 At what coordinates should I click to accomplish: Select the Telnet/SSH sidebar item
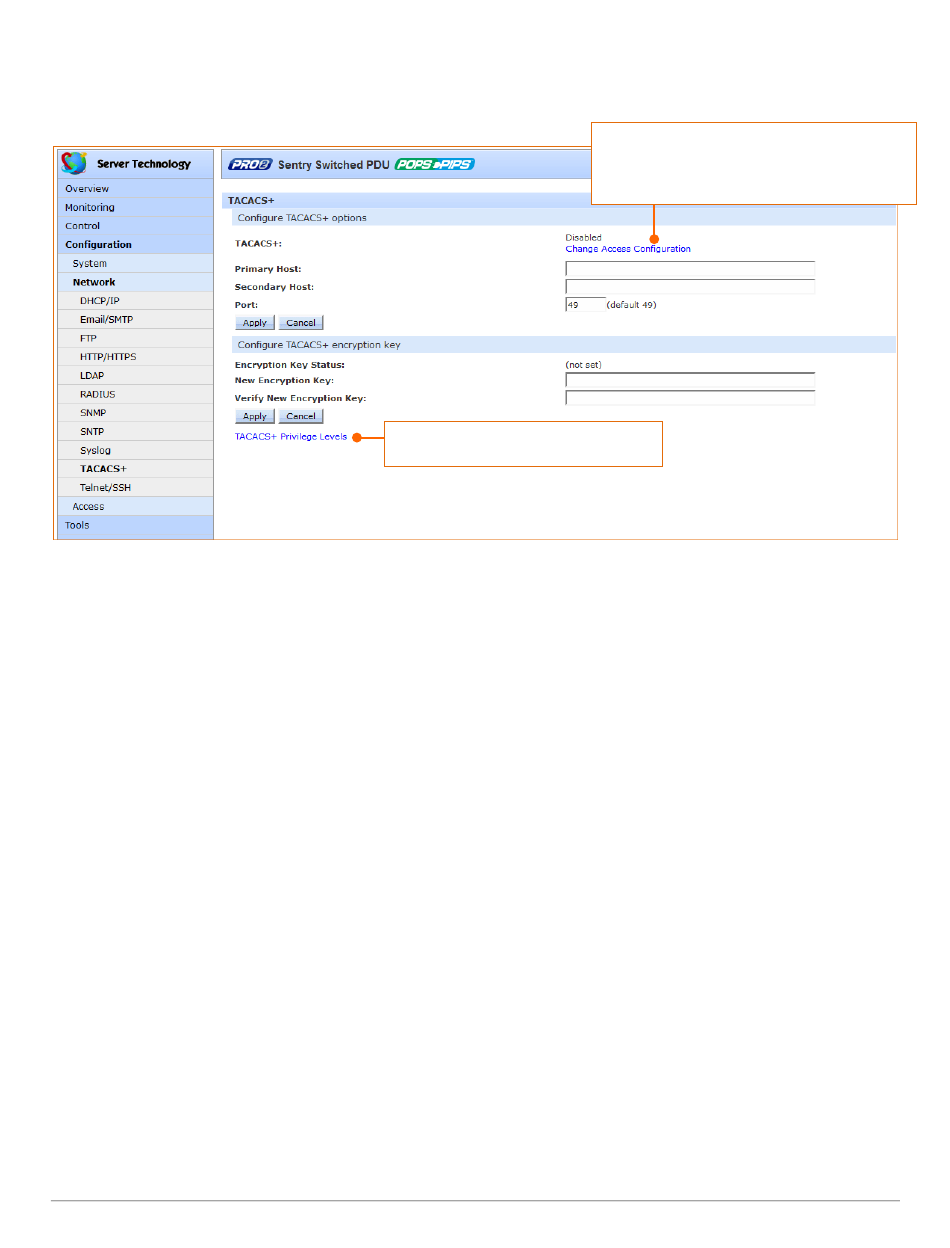[105, 488]
